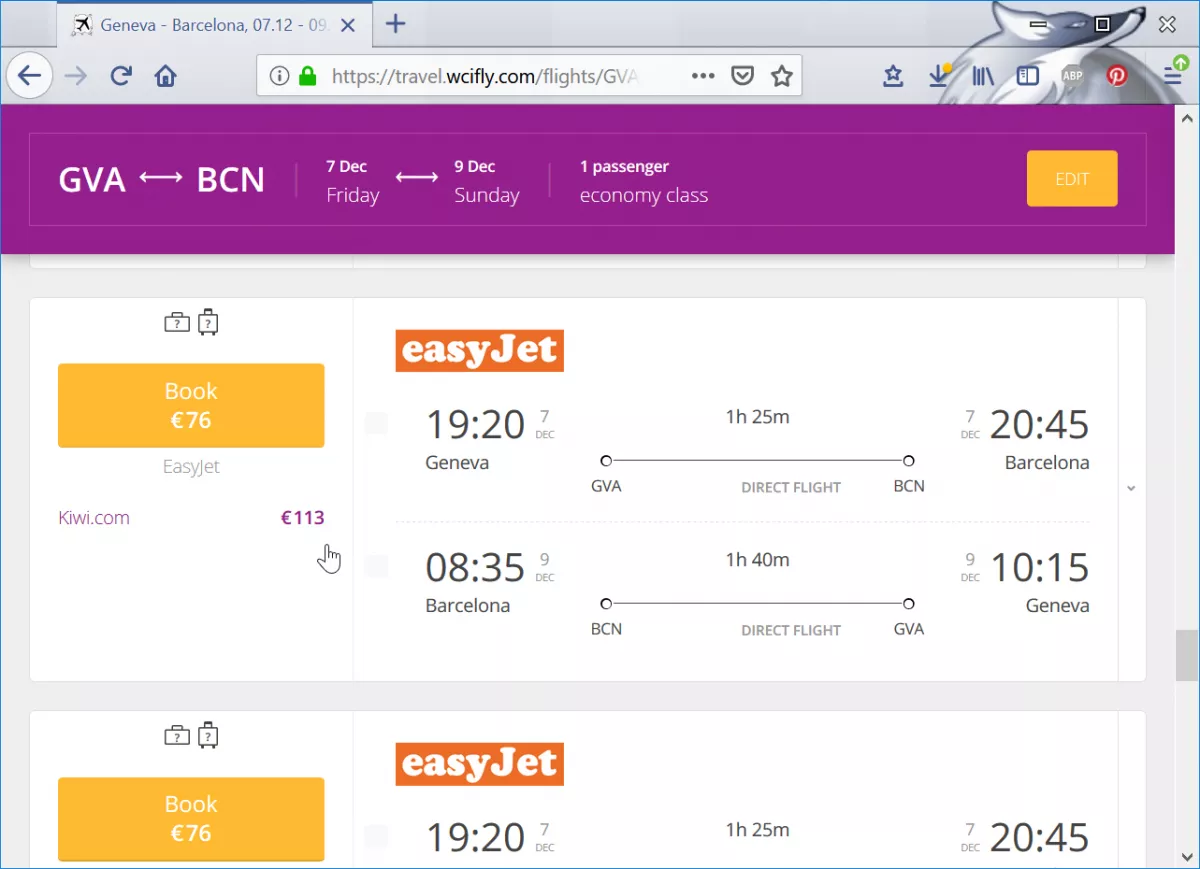Click the 08:35 departure time
This screenshot has width=1200, height=869.
[x=475, y=567]
